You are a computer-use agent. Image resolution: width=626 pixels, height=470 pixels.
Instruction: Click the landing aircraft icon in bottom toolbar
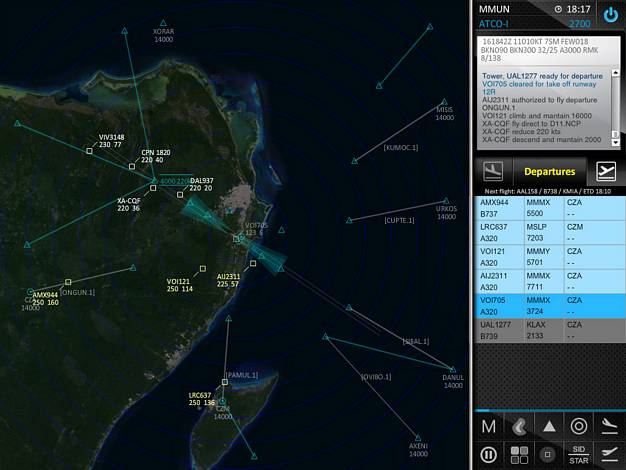point(608,426)
